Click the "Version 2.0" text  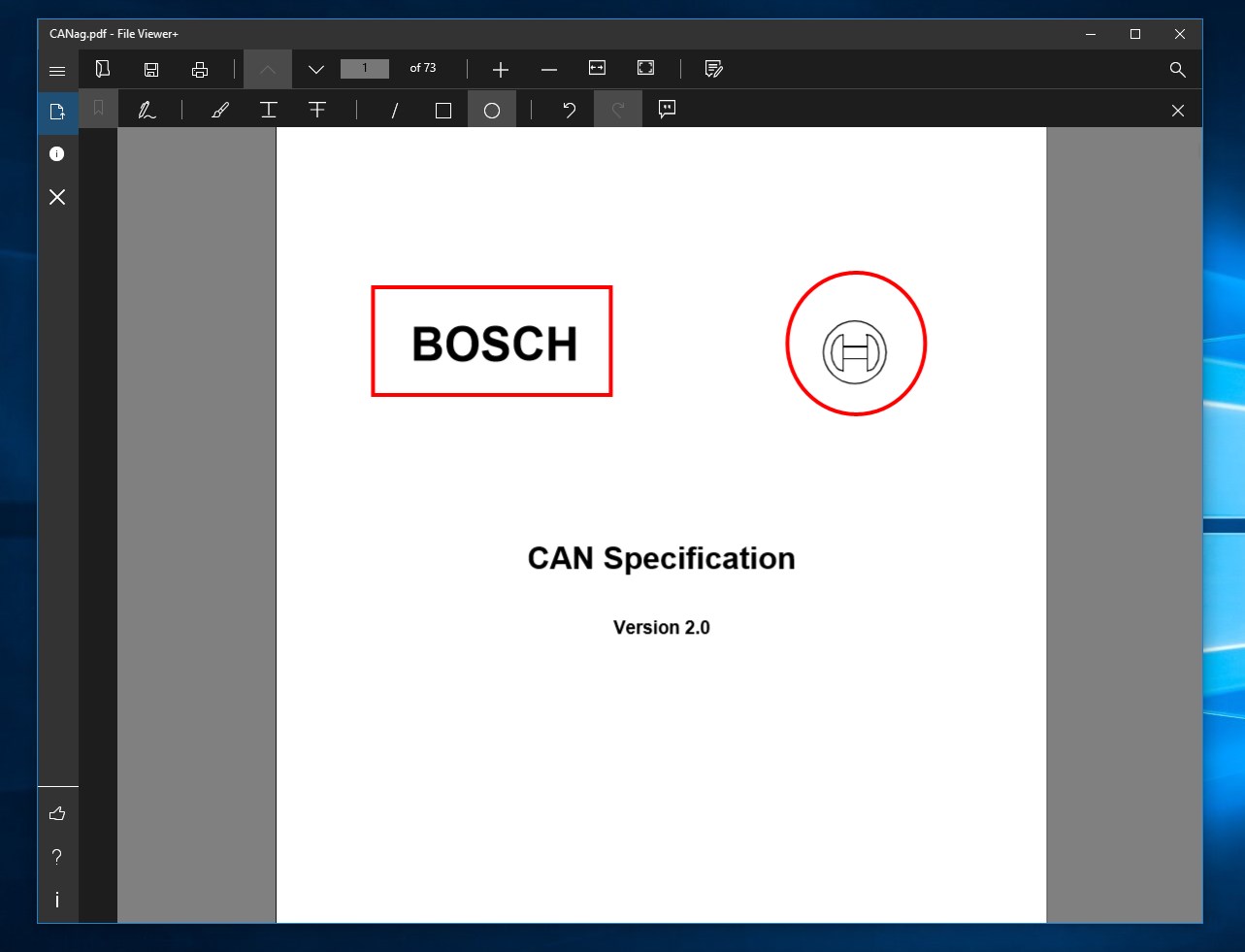pos(662,628)
